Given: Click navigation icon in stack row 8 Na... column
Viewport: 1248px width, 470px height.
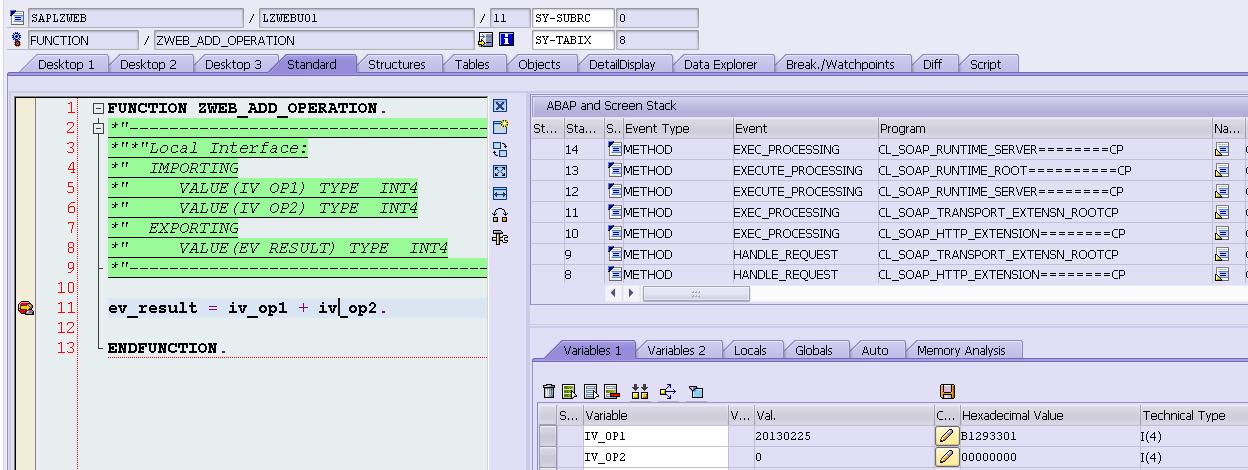Looking at the screenshot, I should (1221, 274).
